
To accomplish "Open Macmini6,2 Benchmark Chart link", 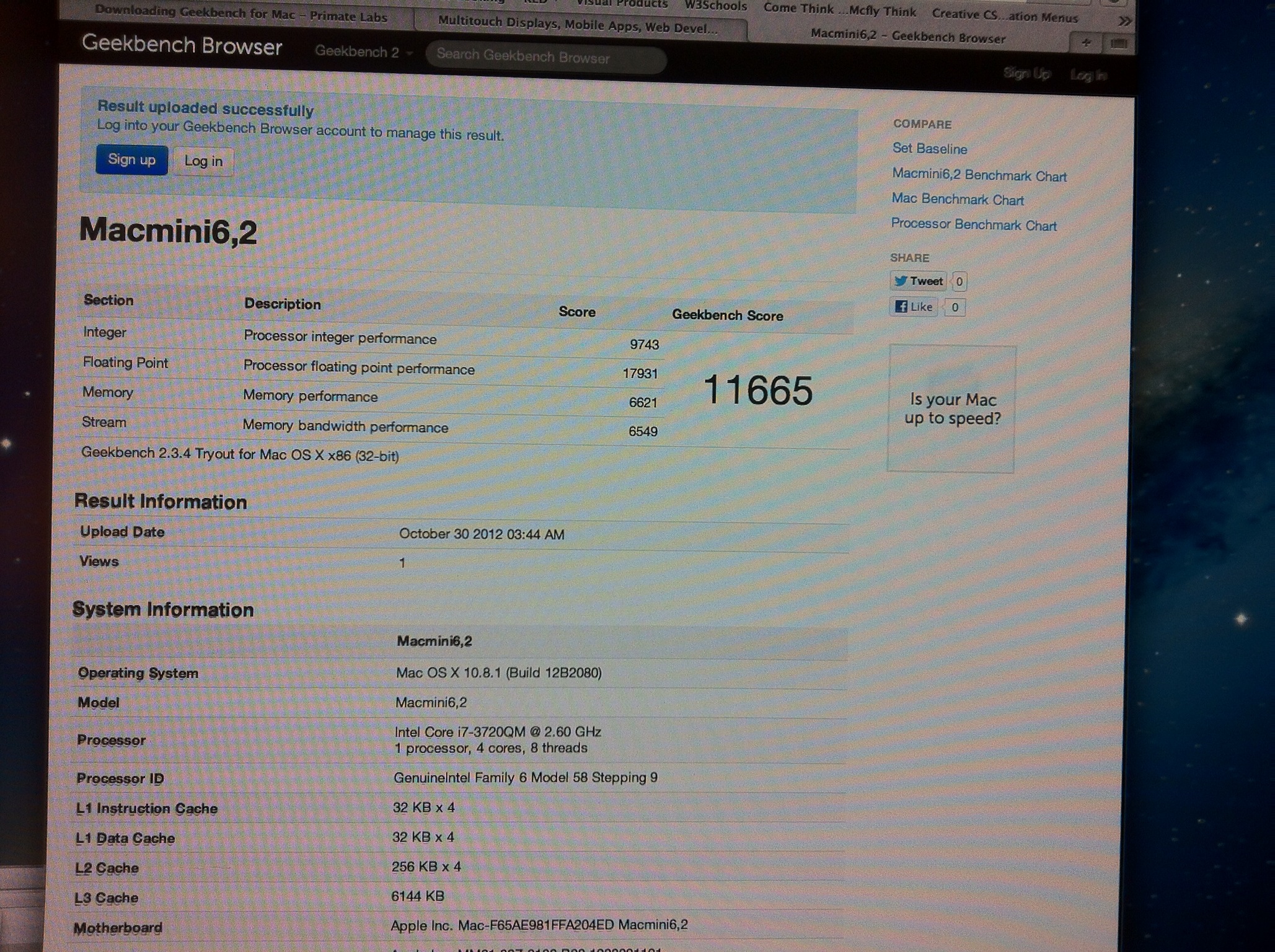I will click(979, 175).
